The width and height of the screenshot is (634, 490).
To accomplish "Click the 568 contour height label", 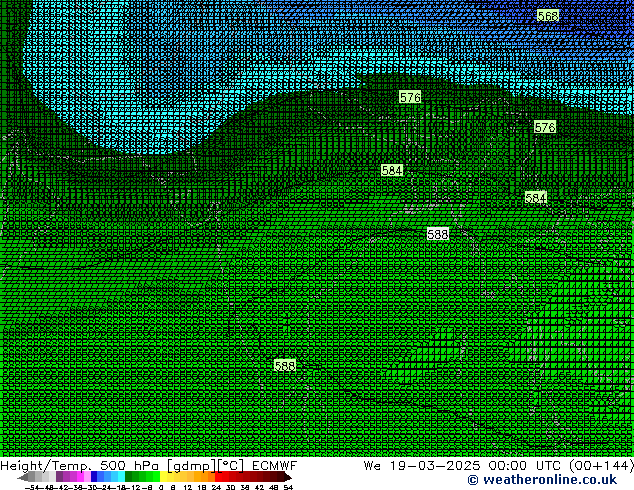I will point(548,16).
